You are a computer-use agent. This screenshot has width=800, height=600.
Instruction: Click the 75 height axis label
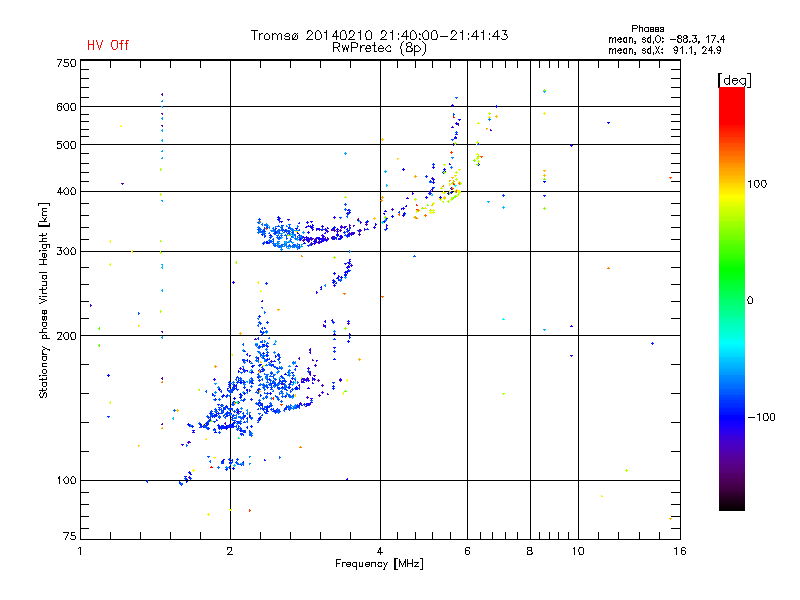(70, 536)
